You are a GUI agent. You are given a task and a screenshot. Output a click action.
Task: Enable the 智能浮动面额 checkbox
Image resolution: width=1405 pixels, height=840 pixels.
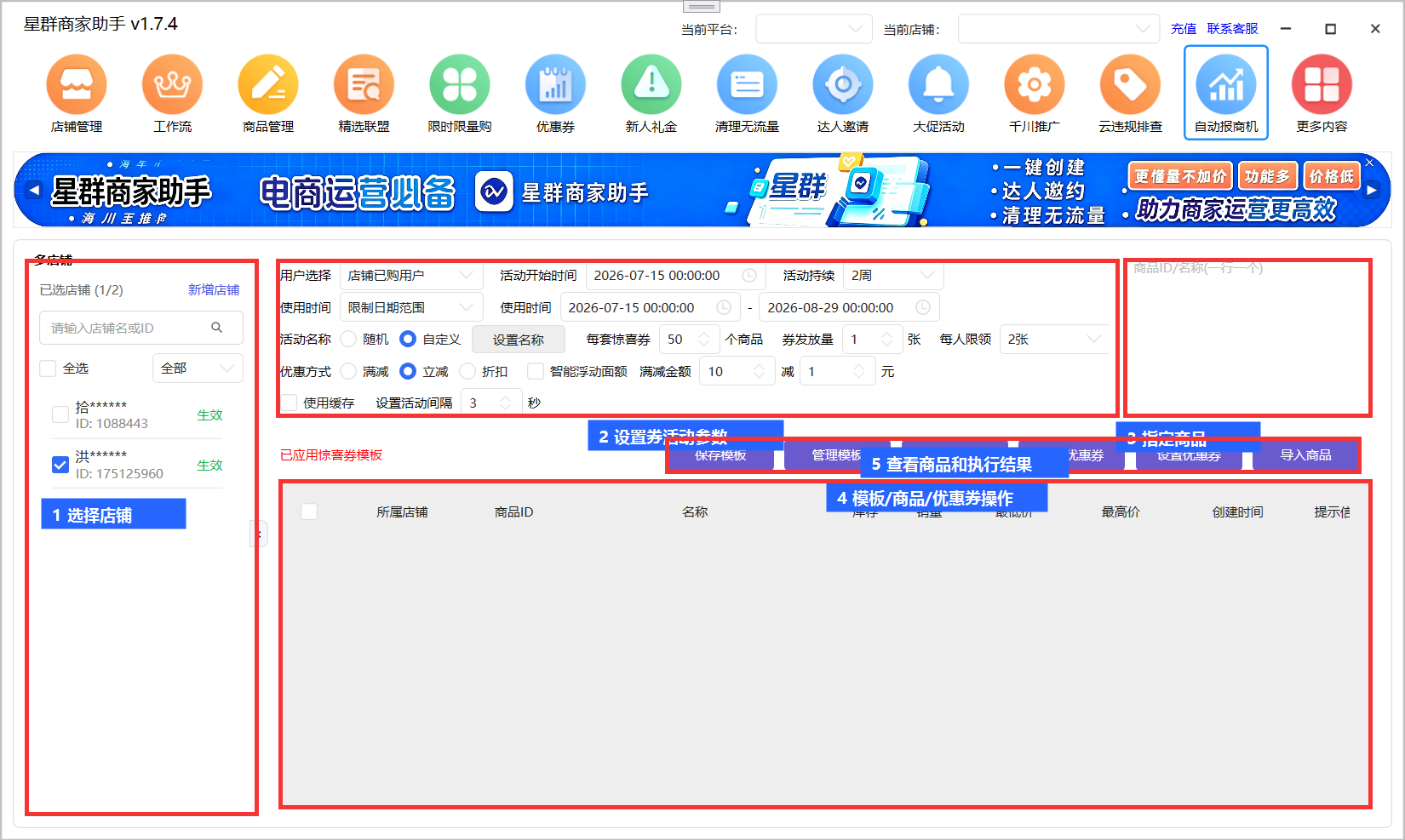536,371
